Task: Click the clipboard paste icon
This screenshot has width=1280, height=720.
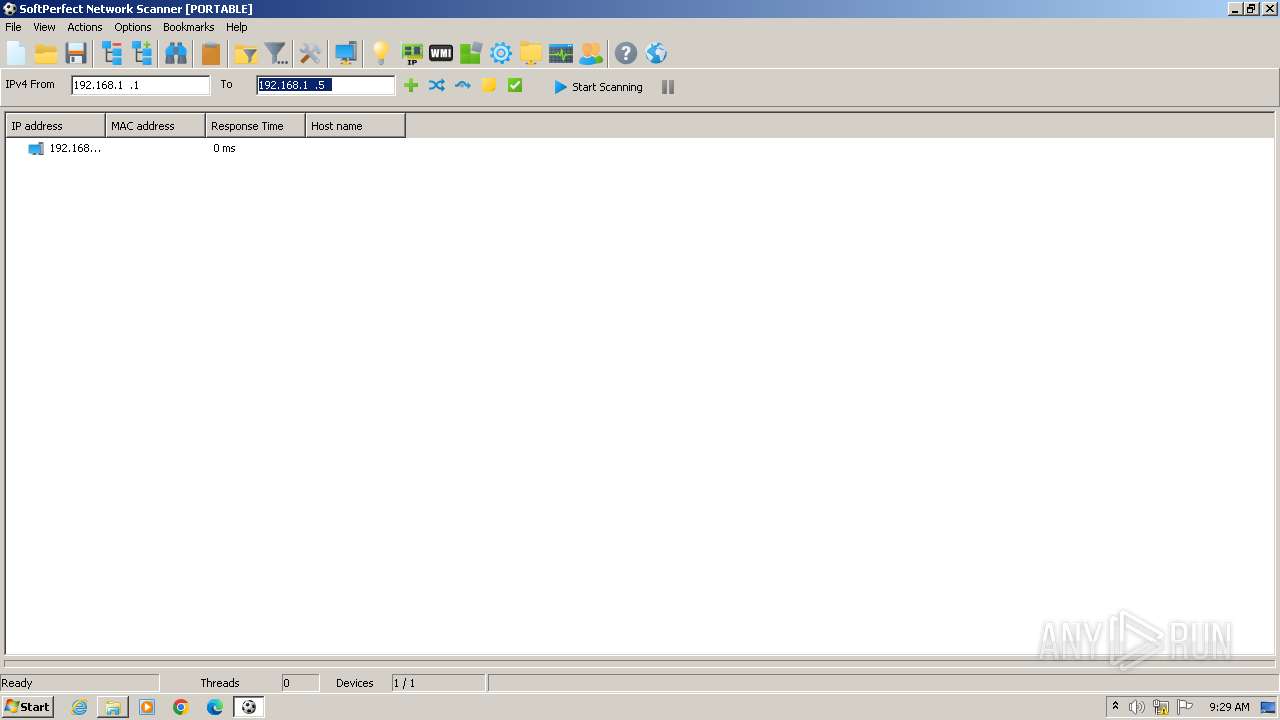Action: click(211, 53)
